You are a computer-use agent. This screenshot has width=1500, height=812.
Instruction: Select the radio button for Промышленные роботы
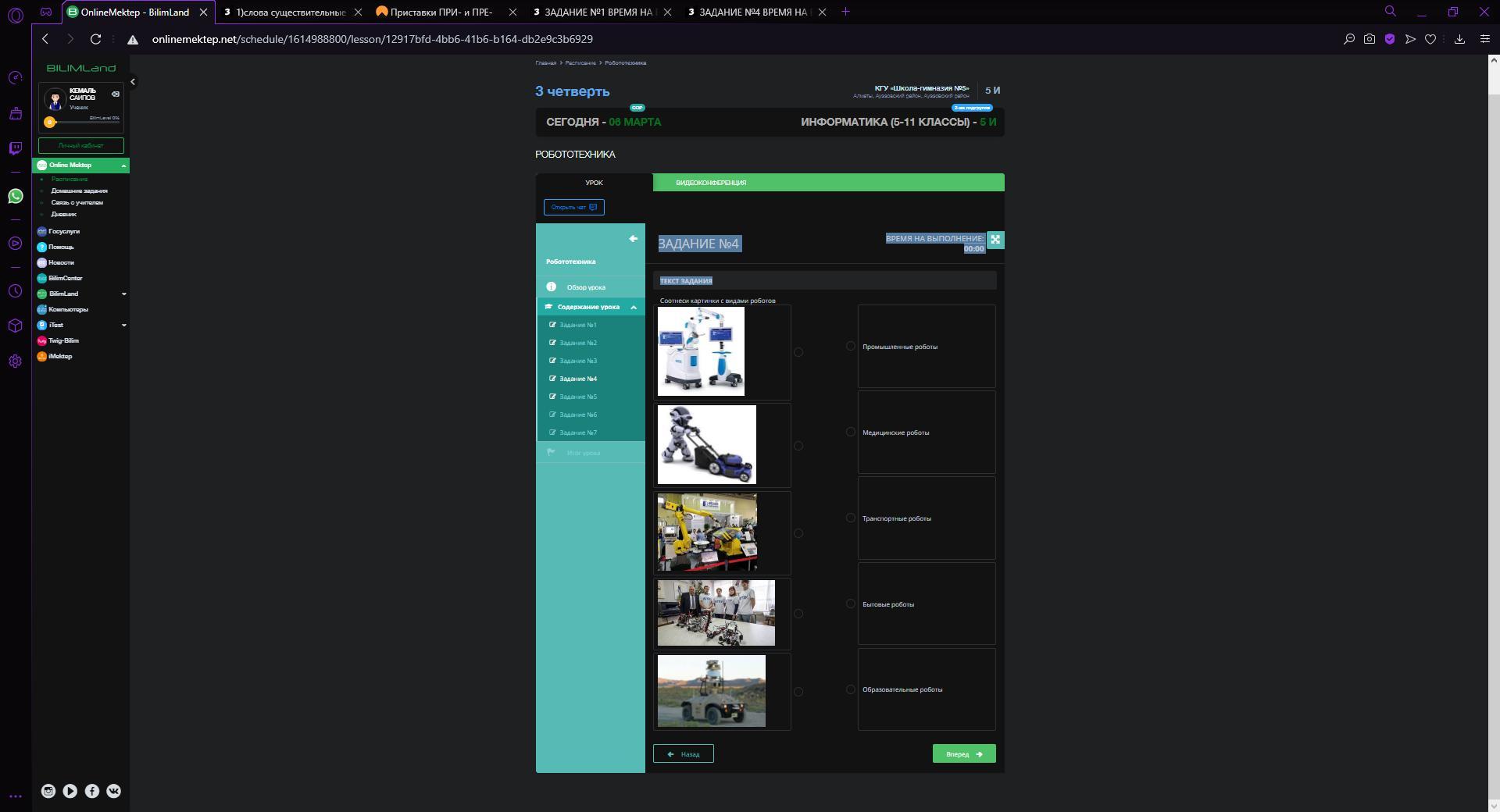[x=851, y=346]
